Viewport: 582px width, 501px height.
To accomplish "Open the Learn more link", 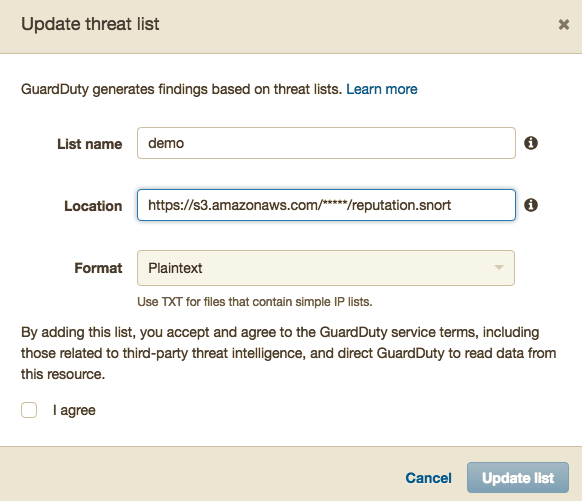I will coord(382,89).
